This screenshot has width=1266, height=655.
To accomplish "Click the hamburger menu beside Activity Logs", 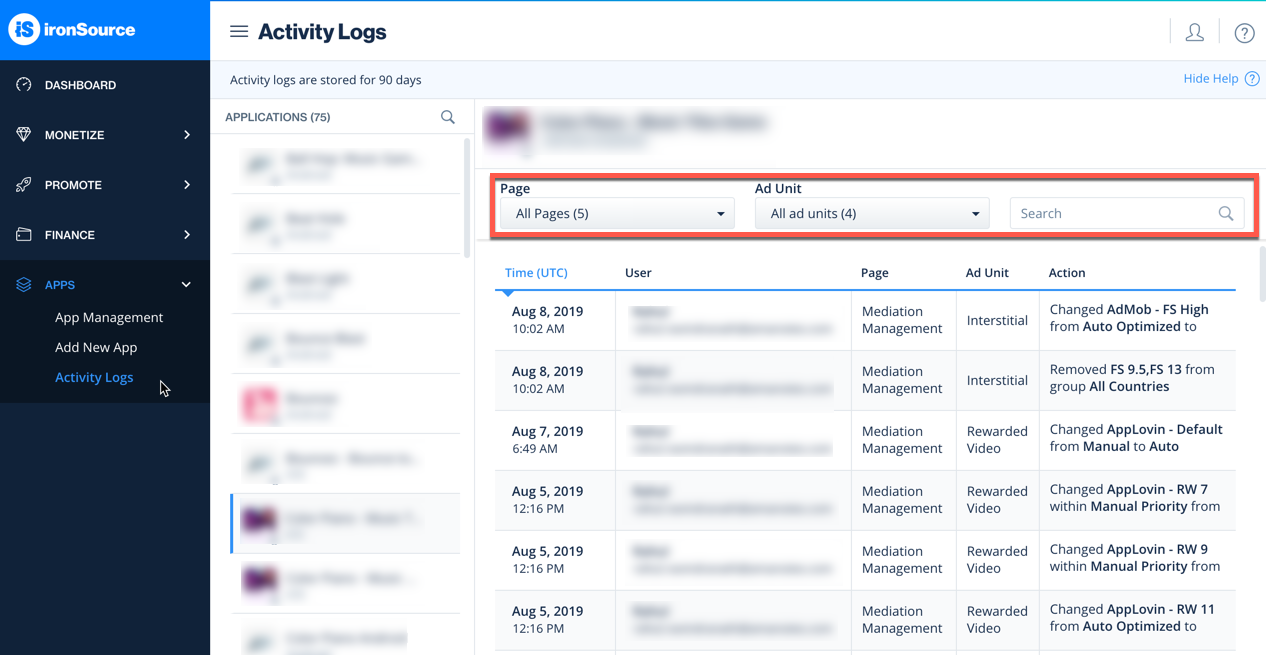I will click(x=239, y=31).
